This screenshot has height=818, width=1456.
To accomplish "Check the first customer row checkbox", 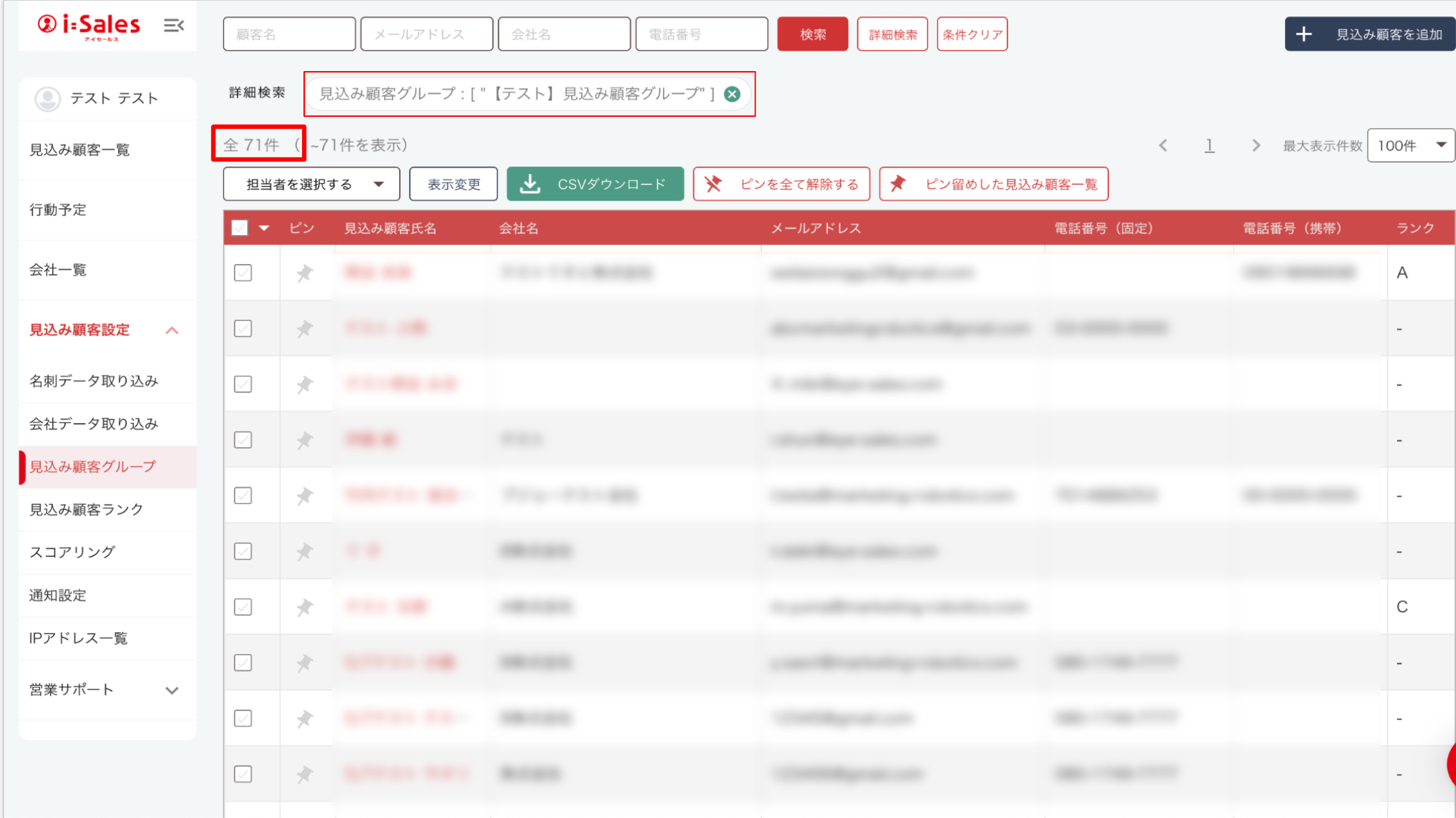I will coord(243,273).
